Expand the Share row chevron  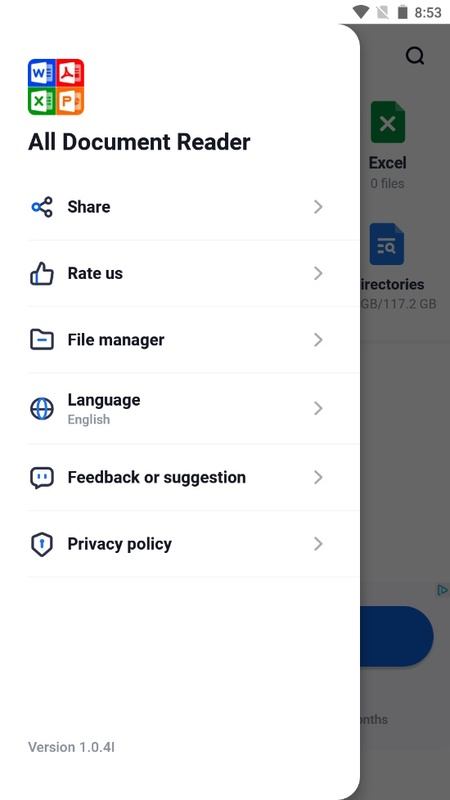318,207
